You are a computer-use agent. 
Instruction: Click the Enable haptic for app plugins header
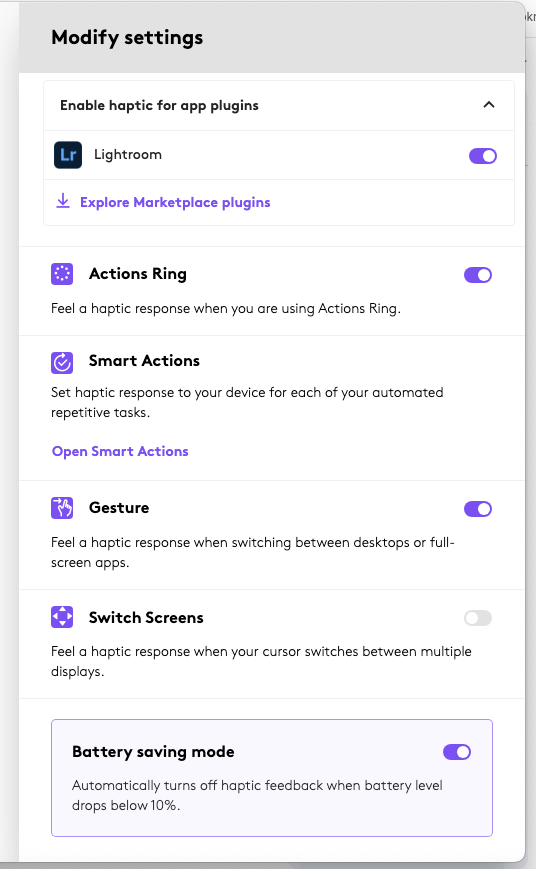[279, 105]
